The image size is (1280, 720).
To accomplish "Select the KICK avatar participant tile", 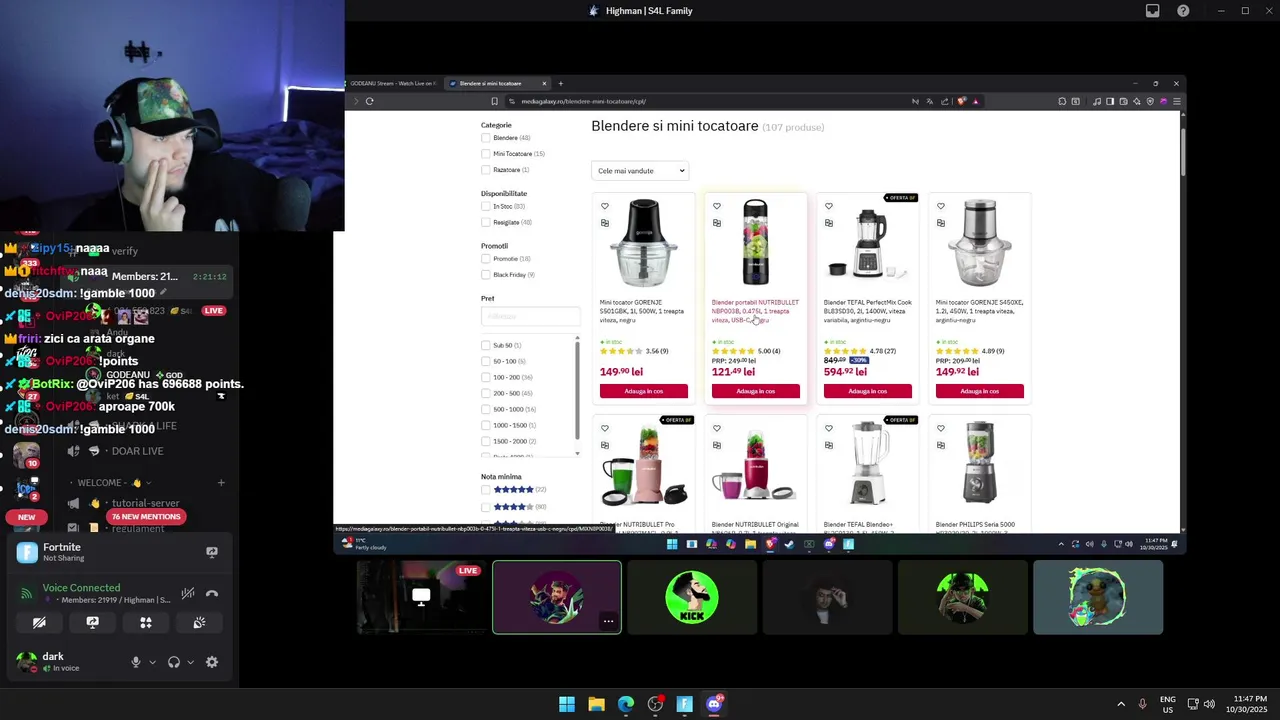I will [692, 597].
